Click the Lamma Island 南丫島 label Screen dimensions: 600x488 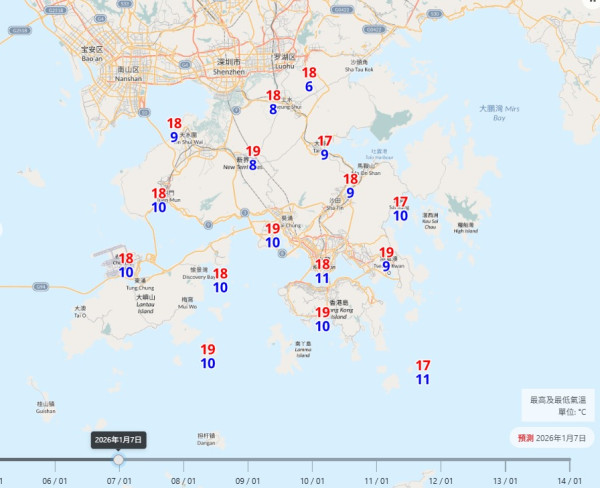coord(303,349)
